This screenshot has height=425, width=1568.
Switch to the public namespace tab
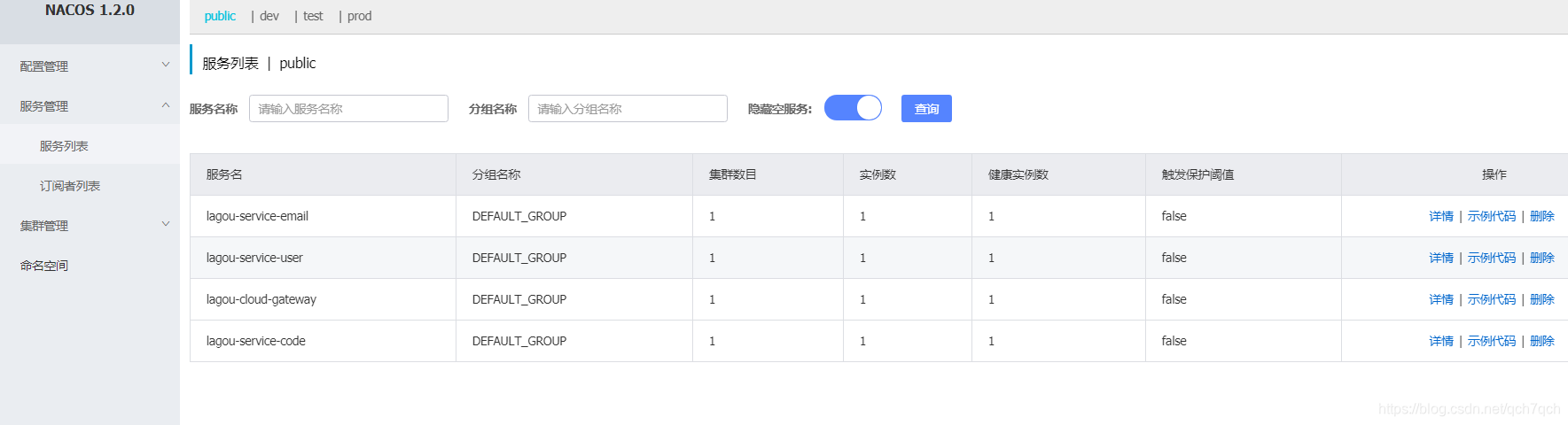220,16
